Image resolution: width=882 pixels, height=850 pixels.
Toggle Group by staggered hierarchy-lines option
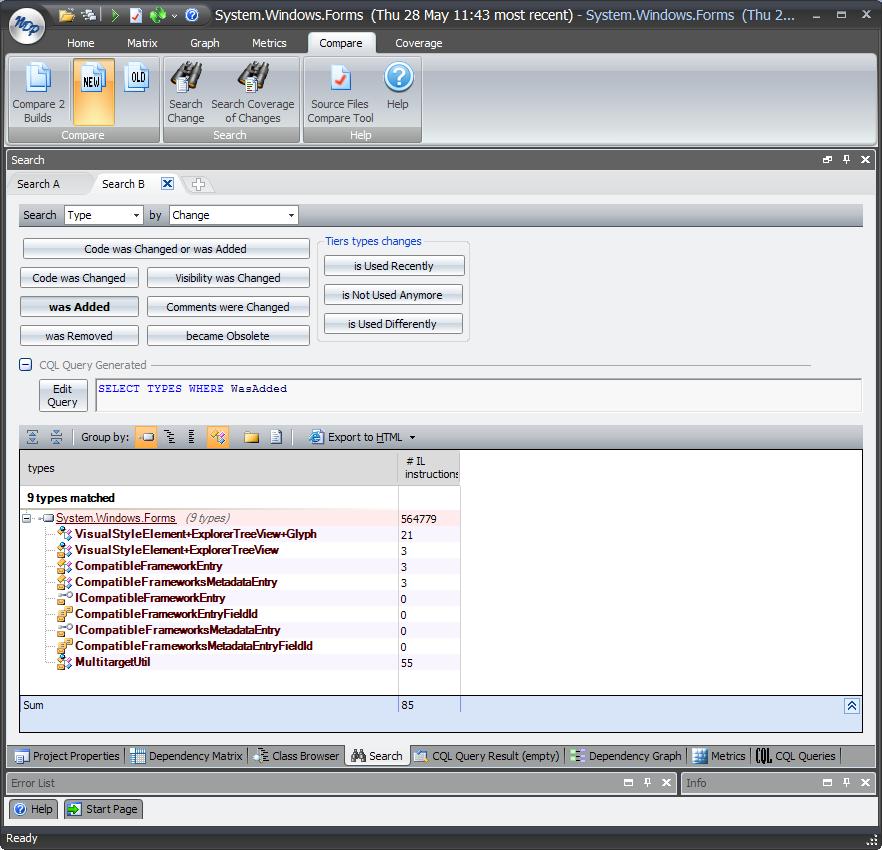coord(169,437)
